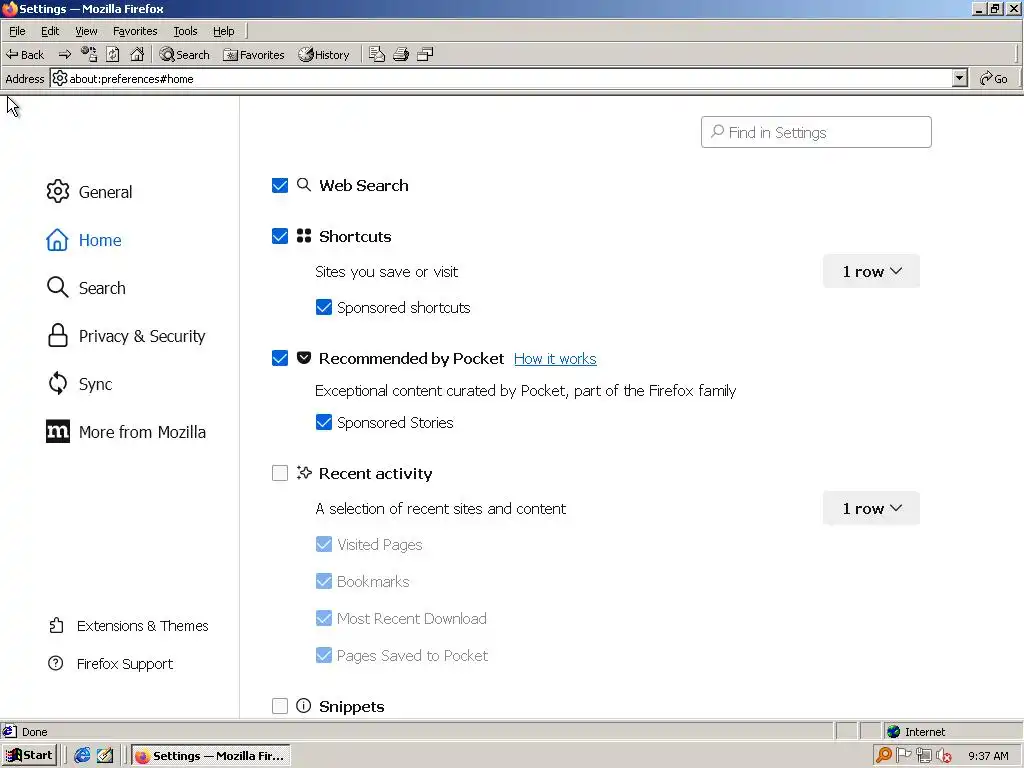Screen dimensions: 1024x768
Task: Go back with the Back arrow button
Action: point(25,55)
